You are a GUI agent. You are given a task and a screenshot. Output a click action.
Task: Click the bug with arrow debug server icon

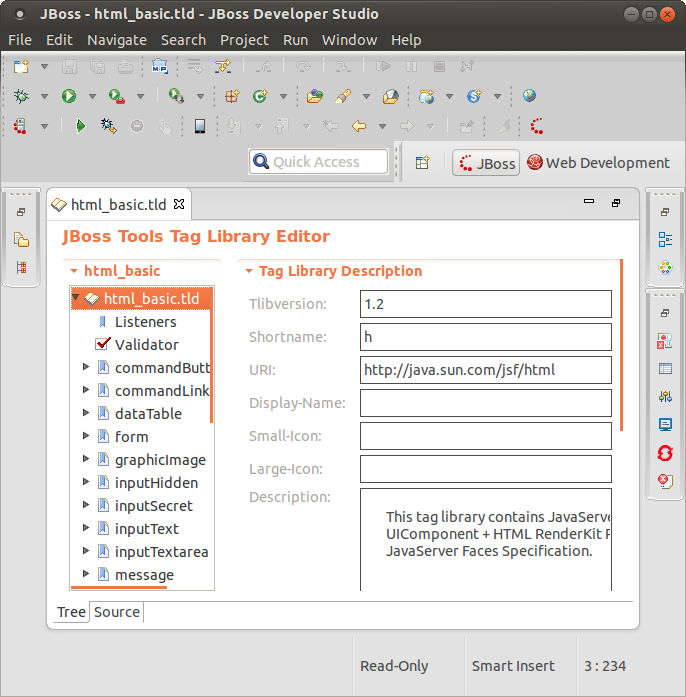point(108,126)
